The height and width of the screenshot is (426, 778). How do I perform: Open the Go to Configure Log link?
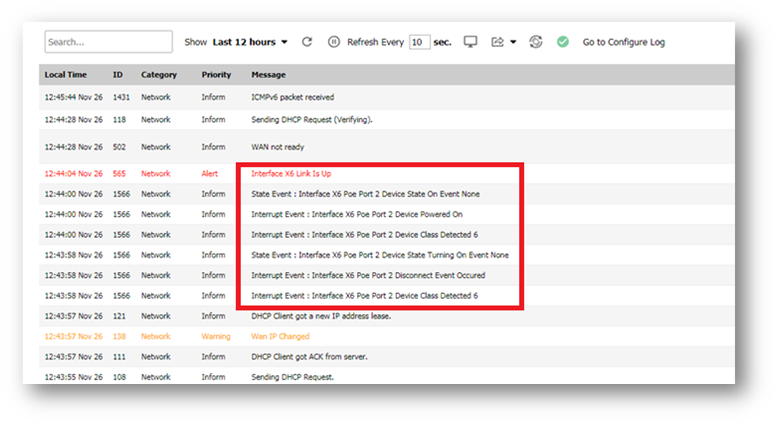[623, 42]
